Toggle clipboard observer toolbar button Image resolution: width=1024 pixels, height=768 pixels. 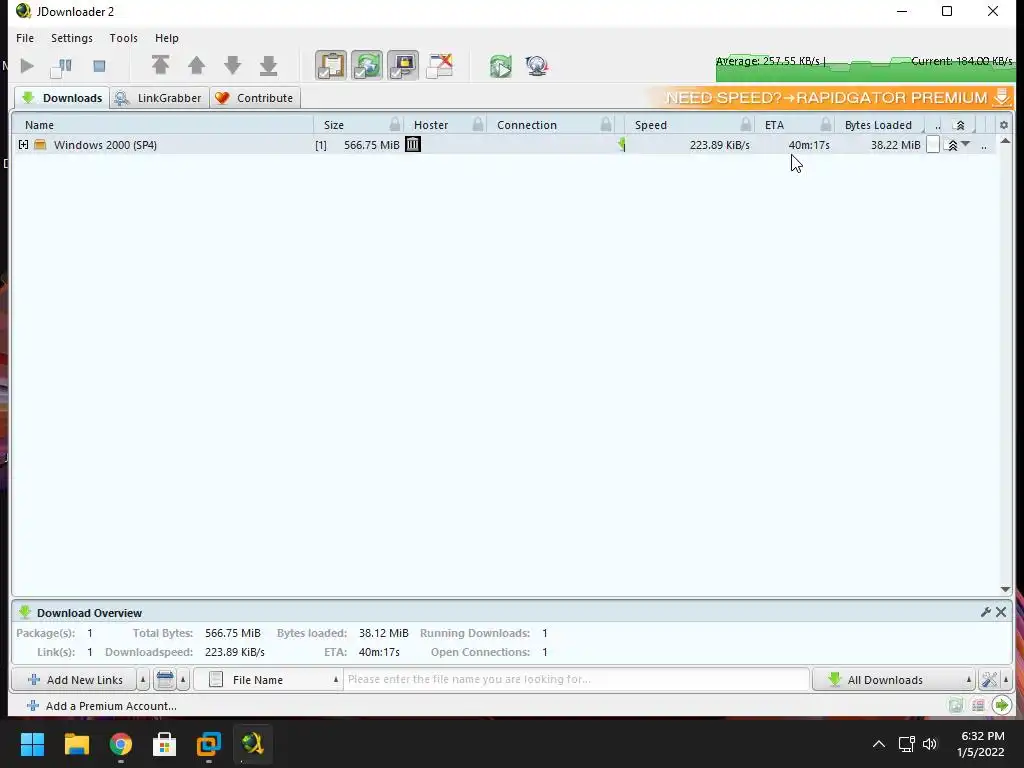pyautogui.click(x=331, y=66)
